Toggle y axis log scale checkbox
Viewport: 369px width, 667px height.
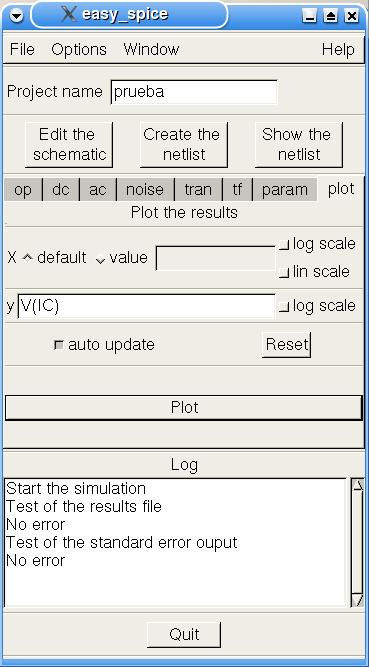point(284,307)
